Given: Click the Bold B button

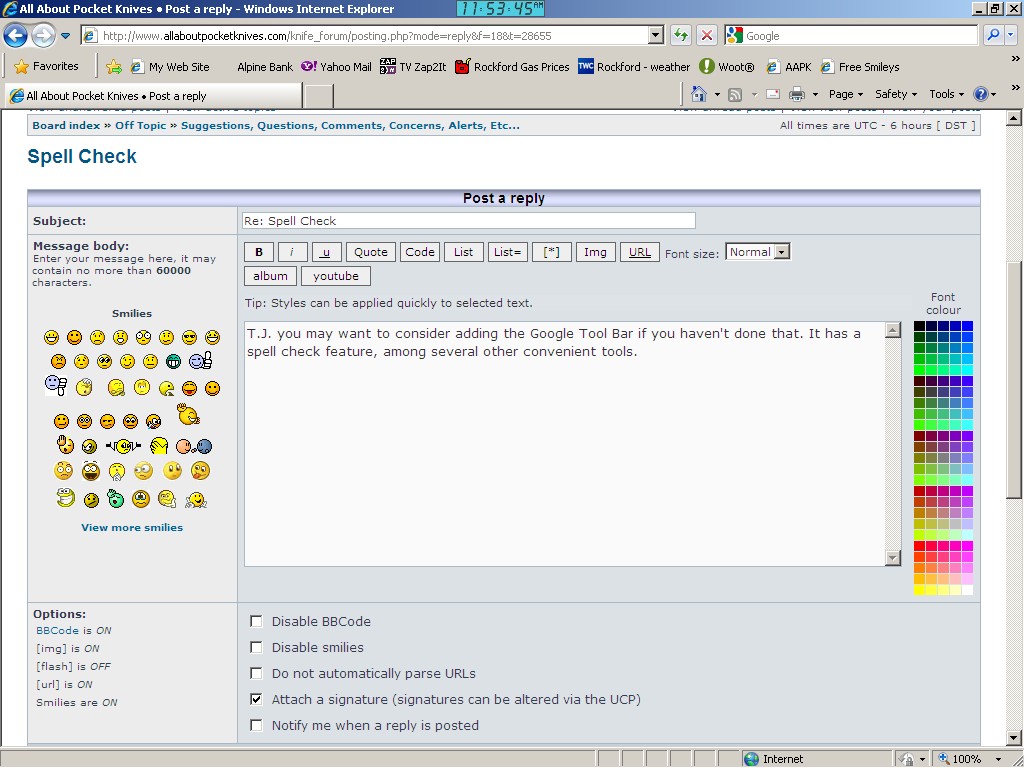Looking at the screenshot, I should point(259,252).
